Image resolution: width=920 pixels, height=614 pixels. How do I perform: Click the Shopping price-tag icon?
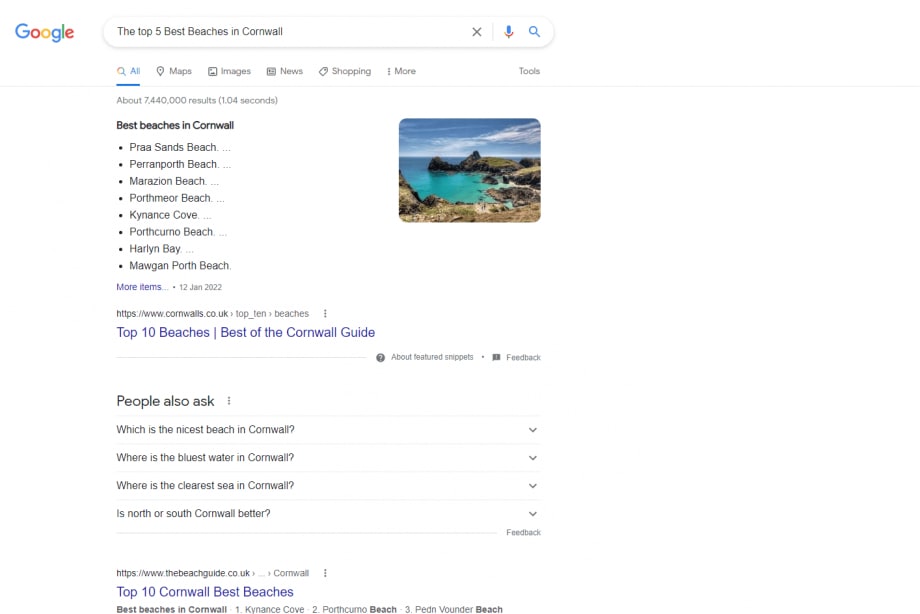[x=321, y=71]
